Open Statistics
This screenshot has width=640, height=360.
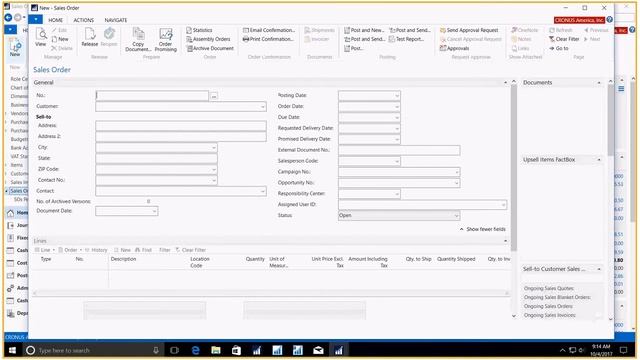pyautogui.click(x=199, y=30)
